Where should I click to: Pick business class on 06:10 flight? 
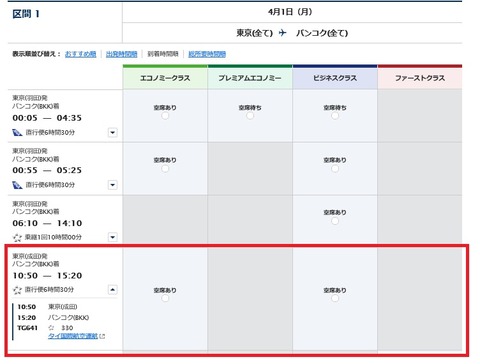point(335,221)
